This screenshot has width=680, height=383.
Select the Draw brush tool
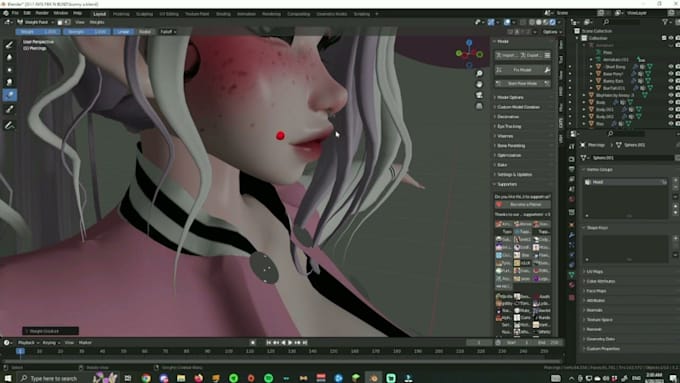click(10, 45)
